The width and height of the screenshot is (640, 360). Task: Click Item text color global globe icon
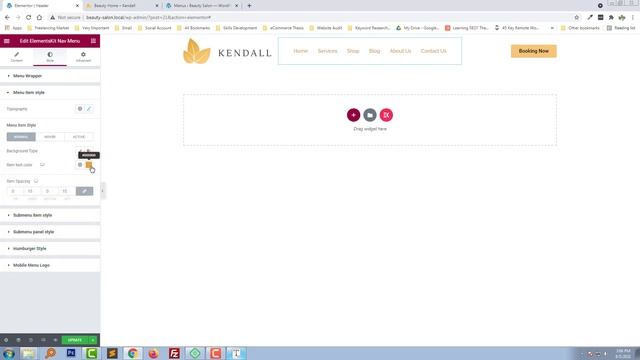(80, 165)
